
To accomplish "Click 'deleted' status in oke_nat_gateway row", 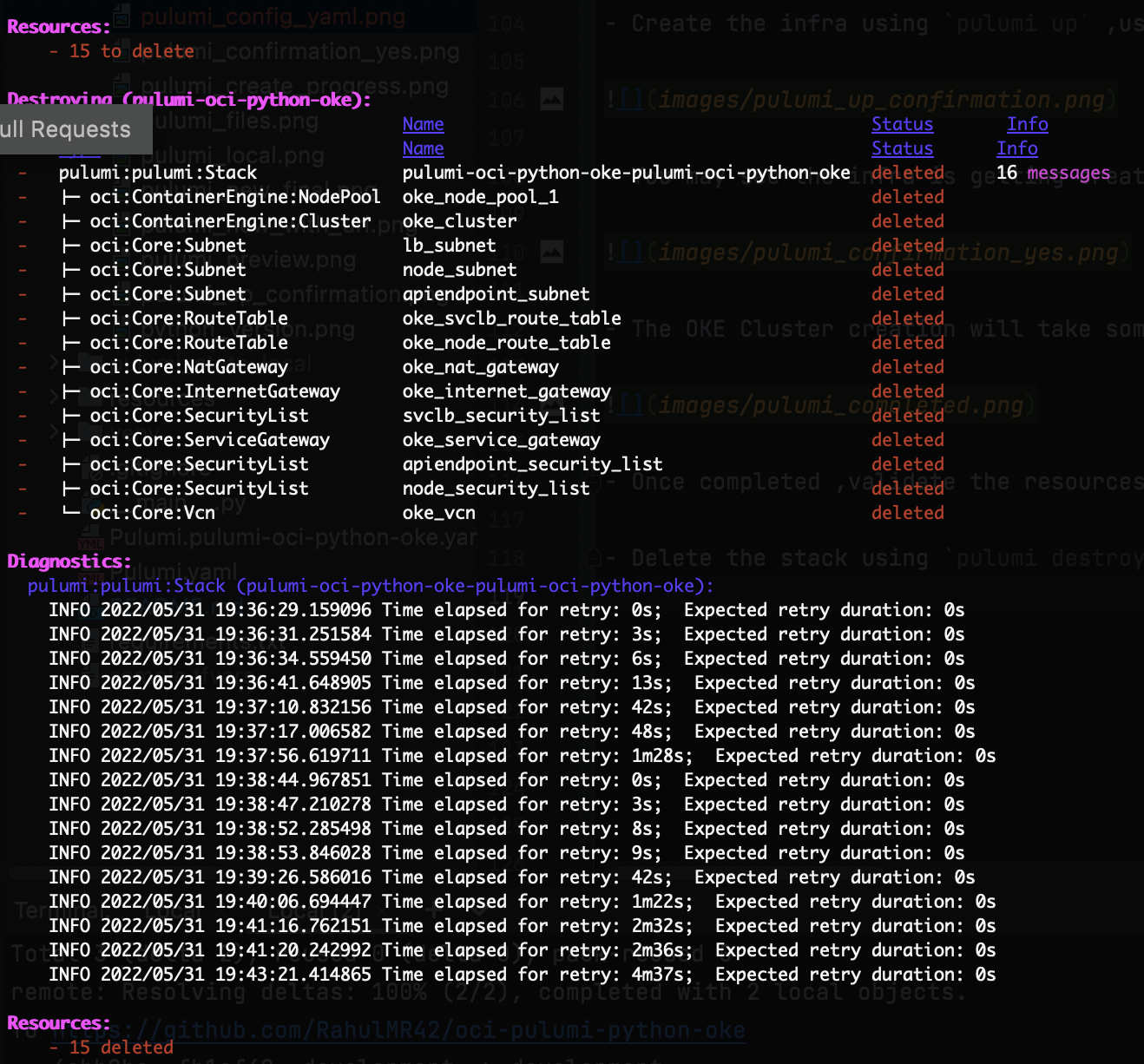I will 908,367.
